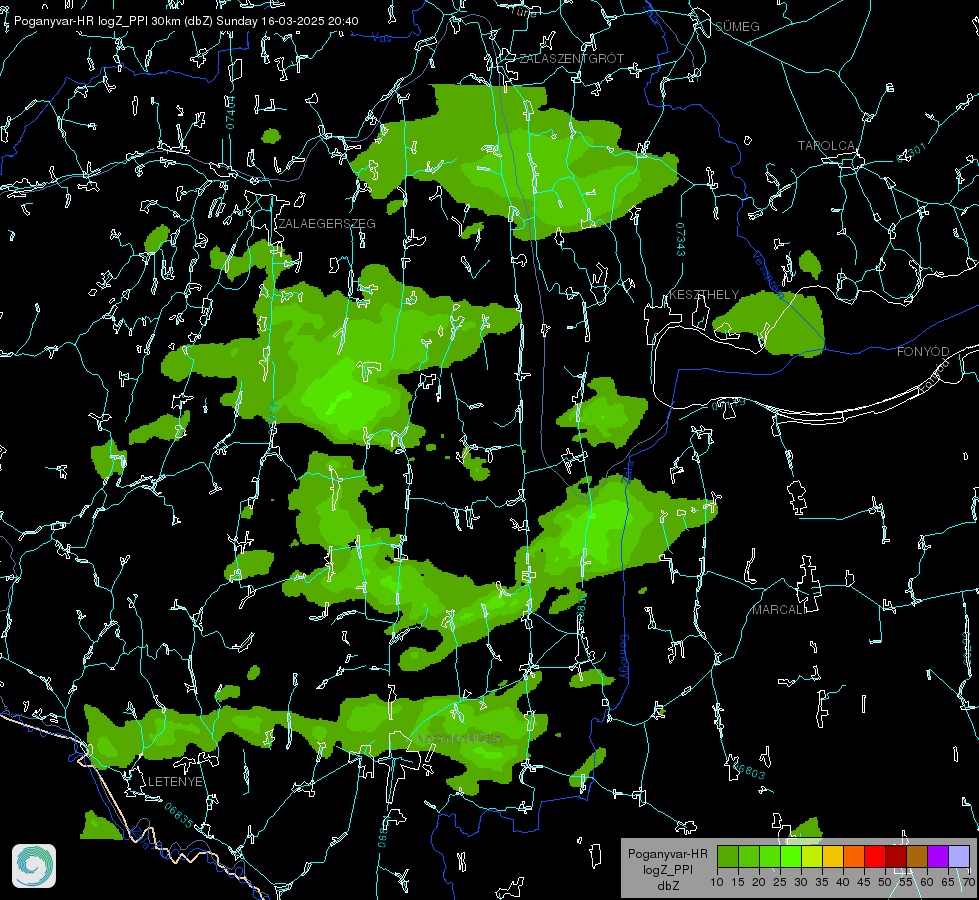
Task: Click the legend scale value 40
Action: [x=843, y=883]
